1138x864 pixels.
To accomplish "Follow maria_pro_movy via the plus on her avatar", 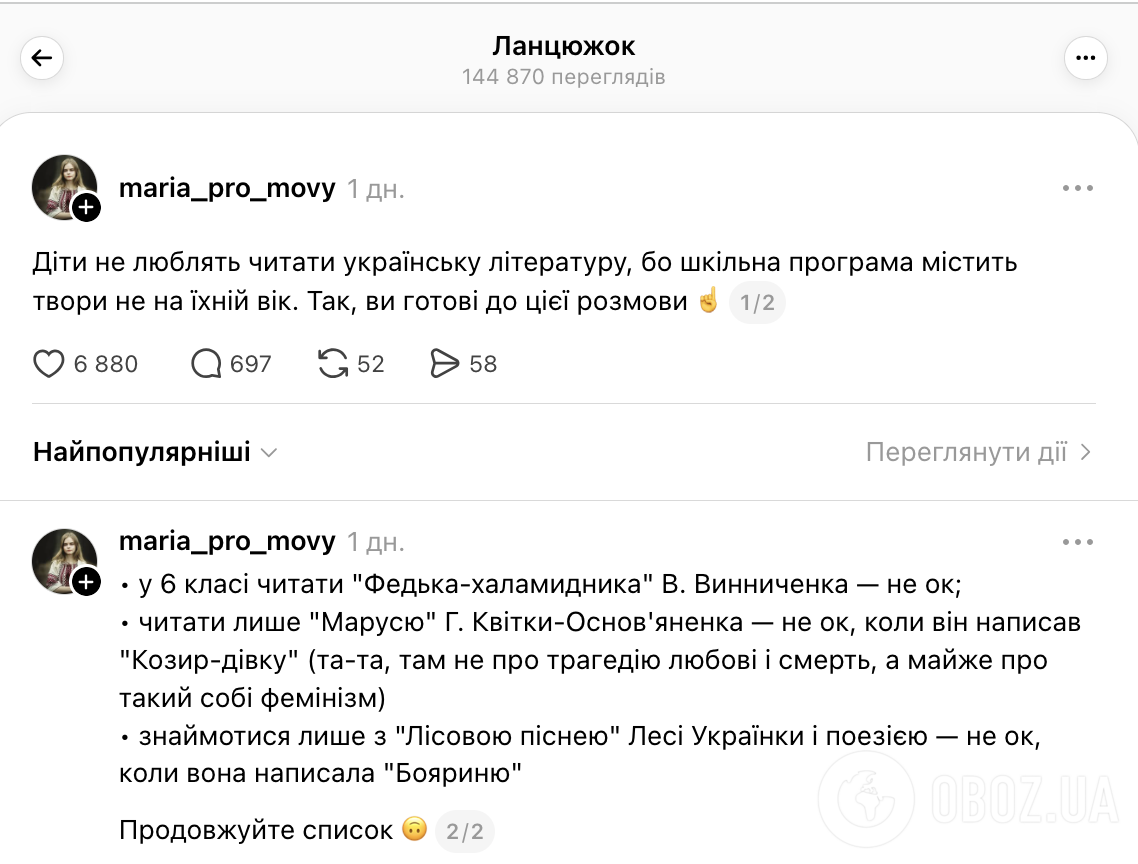I will [87, 209].
